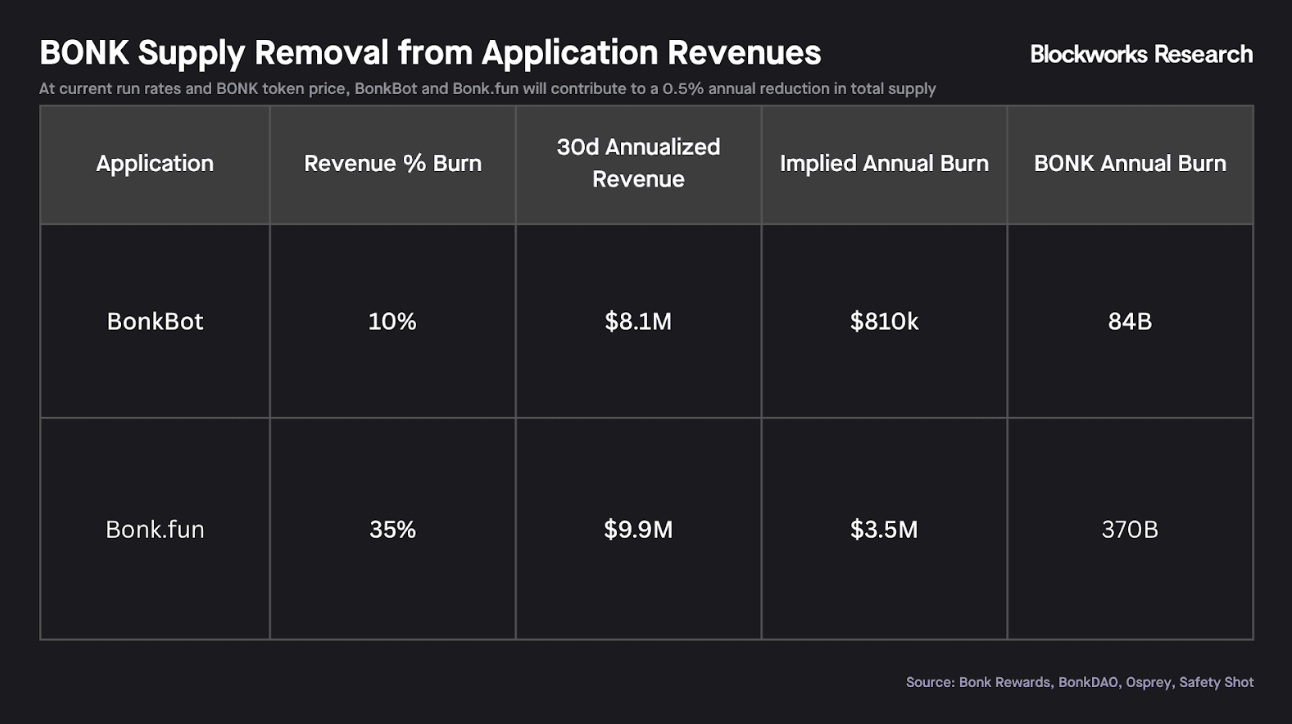The width and height of the screenshot is (1292, 724).
Task: Select the $8.1M revenue cell
Action: (638, 321)
